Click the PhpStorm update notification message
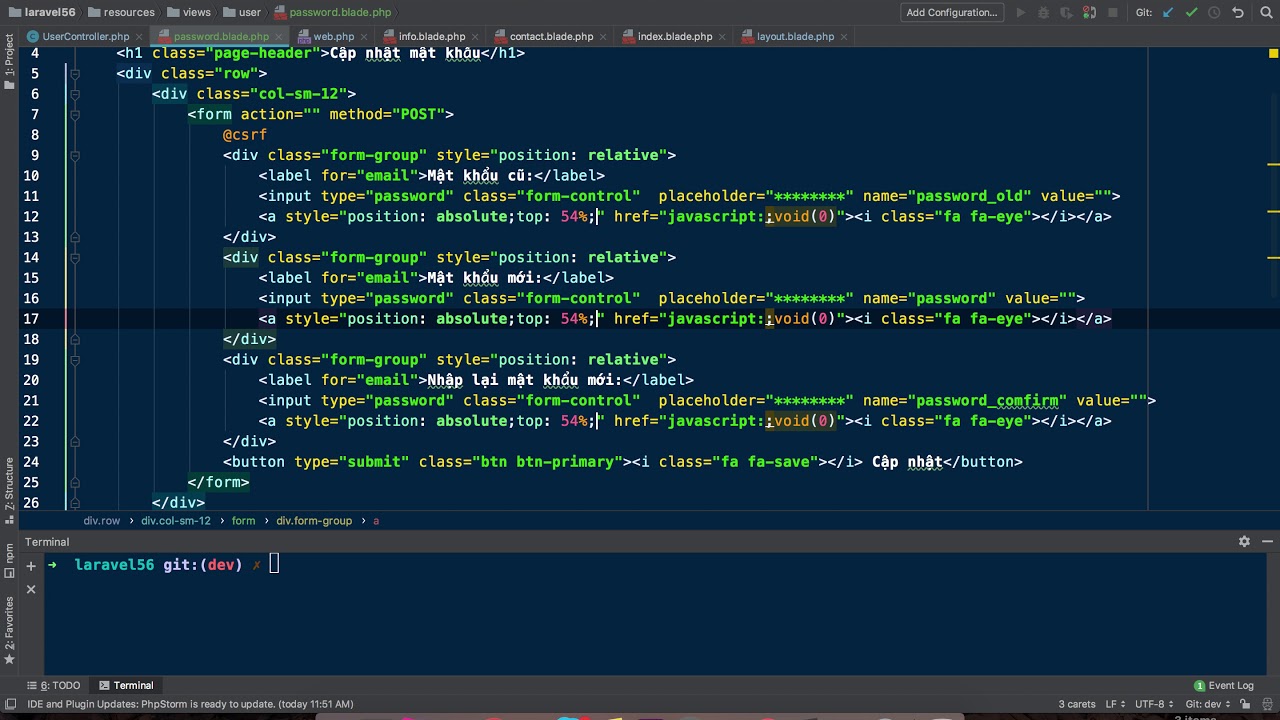This screenshot has height=720, width=1280. 190,704
